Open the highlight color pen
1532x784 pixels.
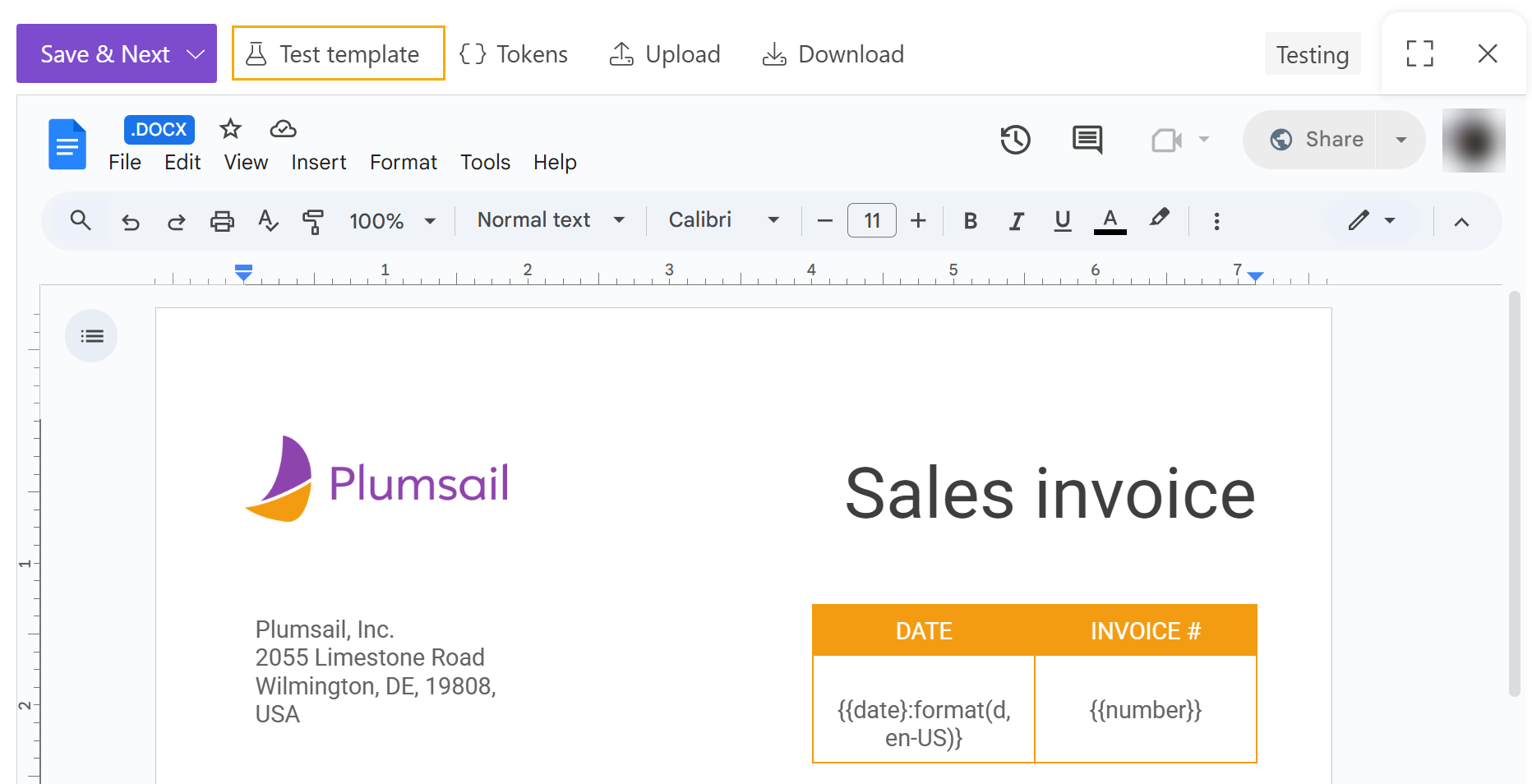click(1159, 219)
